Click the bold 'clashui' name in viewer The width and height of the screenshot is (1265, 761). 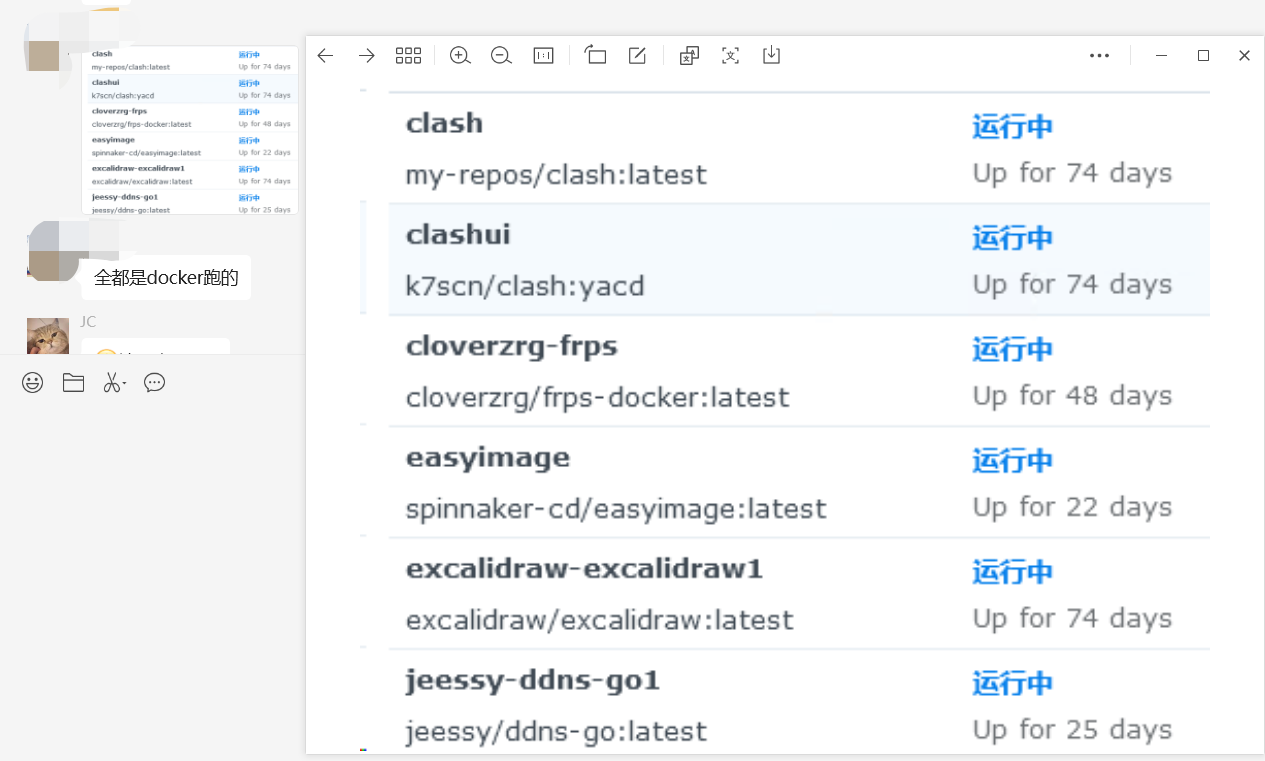click(458, 235)
